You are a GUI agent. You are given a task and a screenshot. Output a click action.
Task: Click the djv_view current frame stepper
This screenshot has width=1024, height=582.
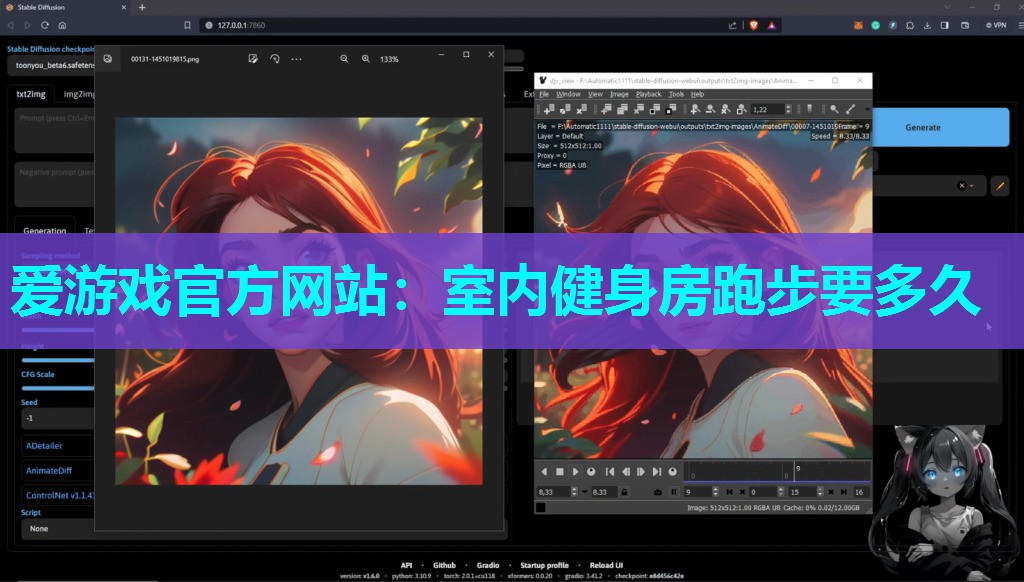click(x=716, y=492)
